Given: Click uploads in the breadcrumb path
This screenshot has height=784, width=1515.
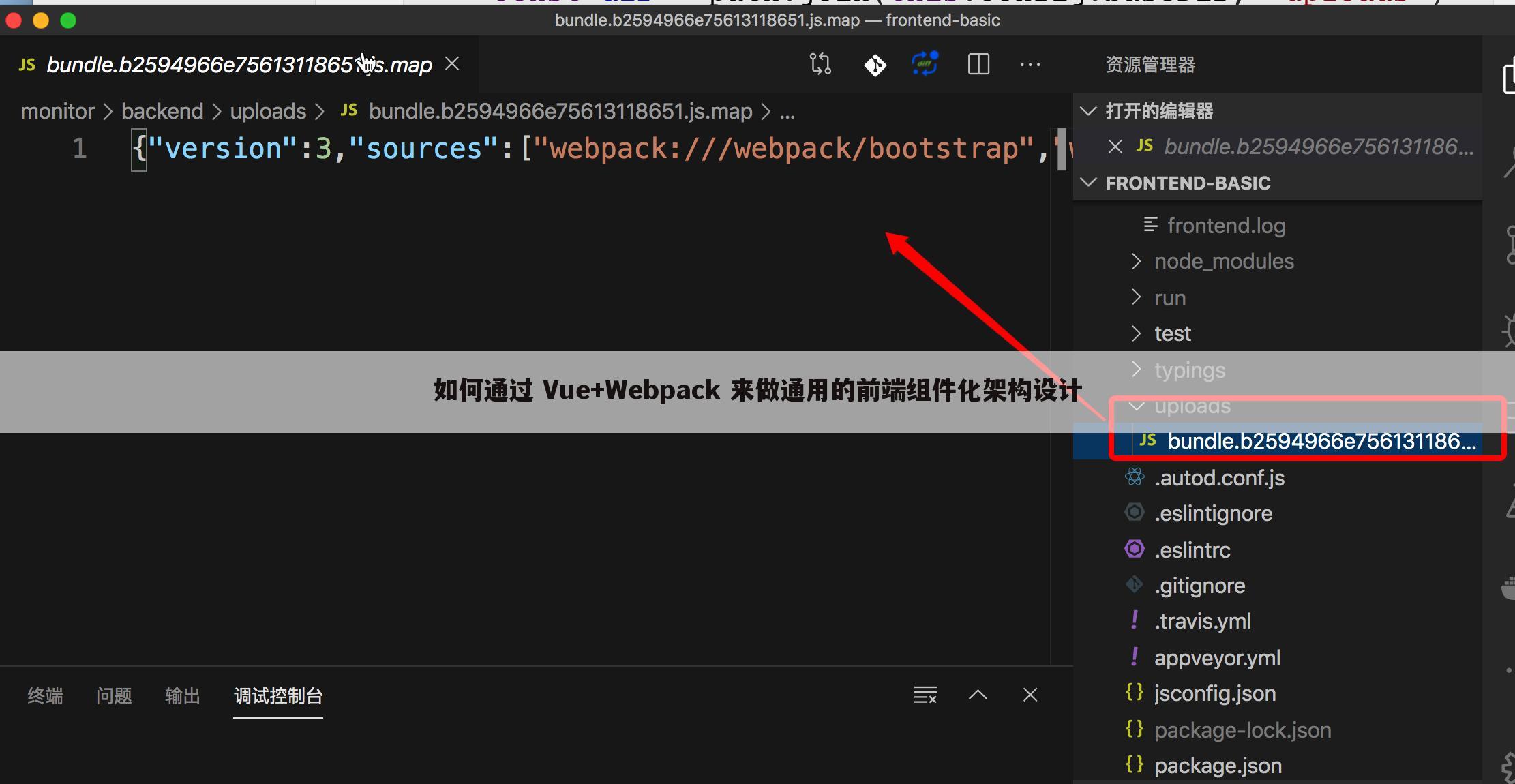Looking at the screenshot, I should tap(268, 111).
